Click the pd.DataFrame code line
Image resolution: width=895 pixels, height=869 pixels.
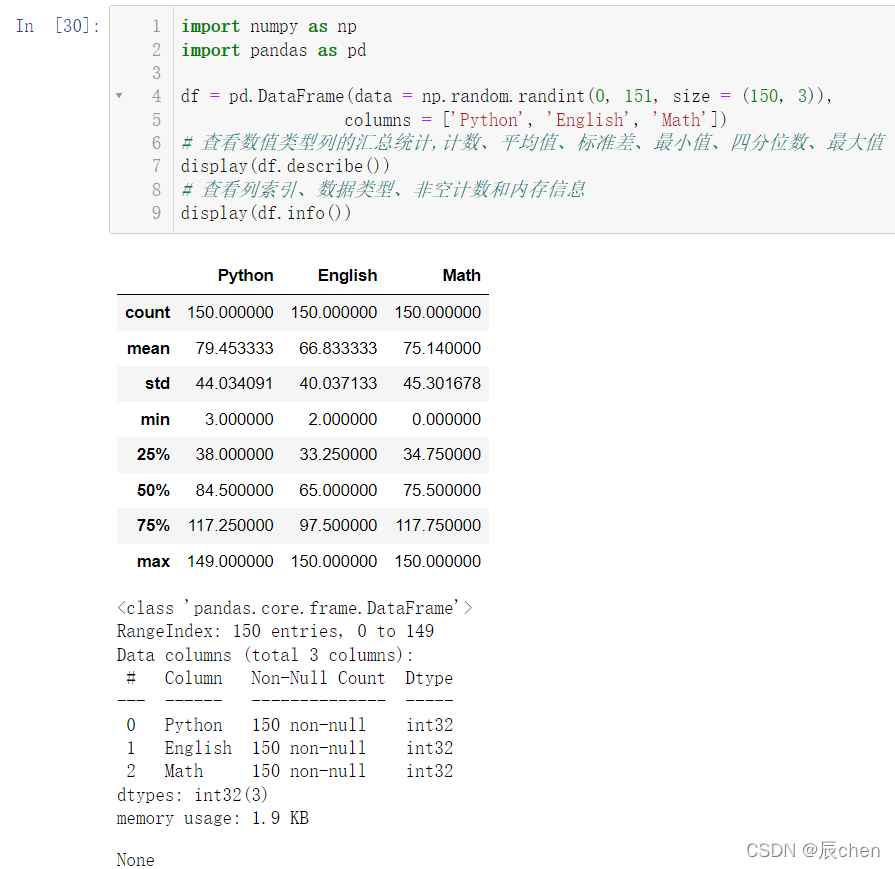(507, 96)
